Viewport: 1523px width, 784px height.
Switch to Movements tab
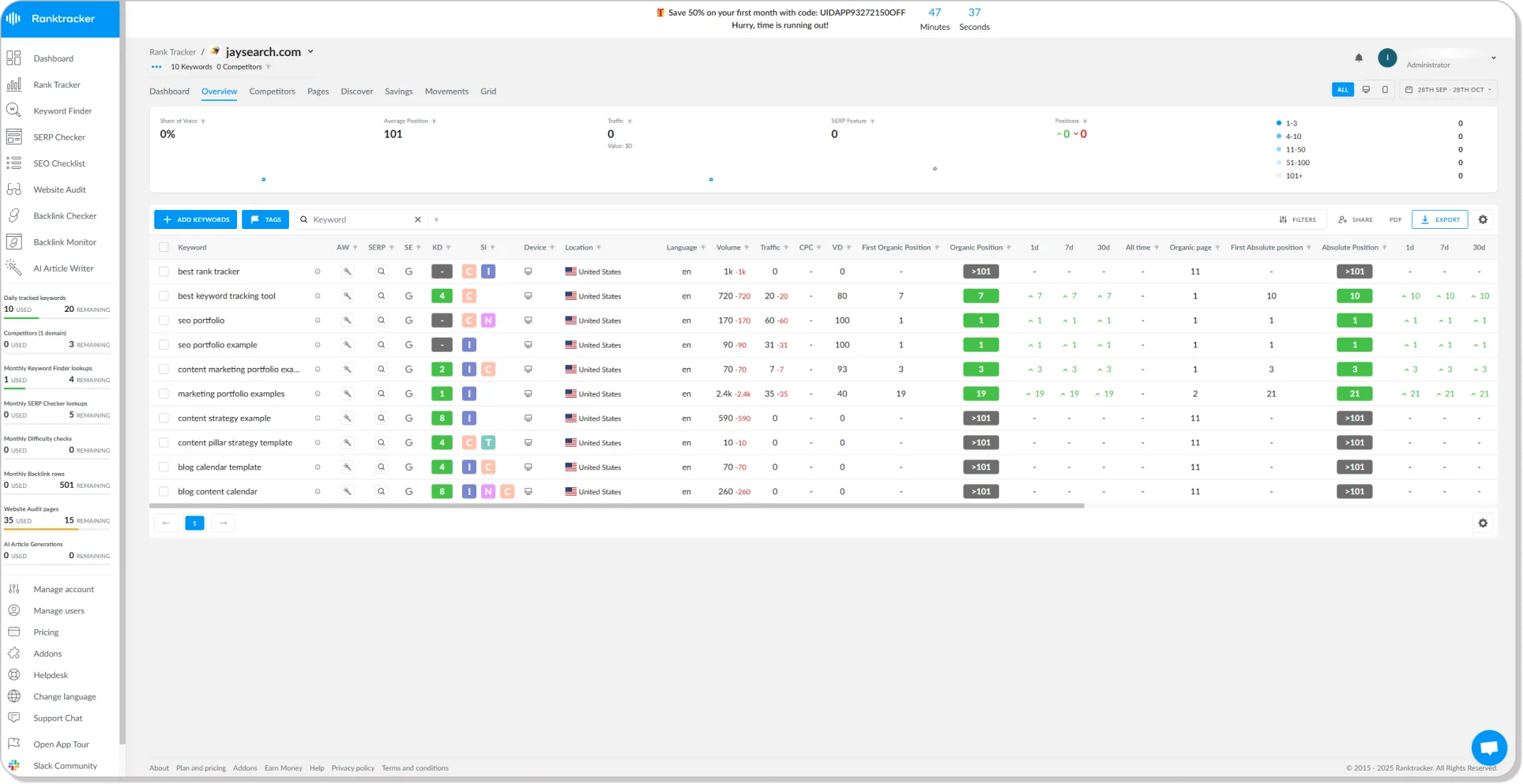(x=446, y=92)
